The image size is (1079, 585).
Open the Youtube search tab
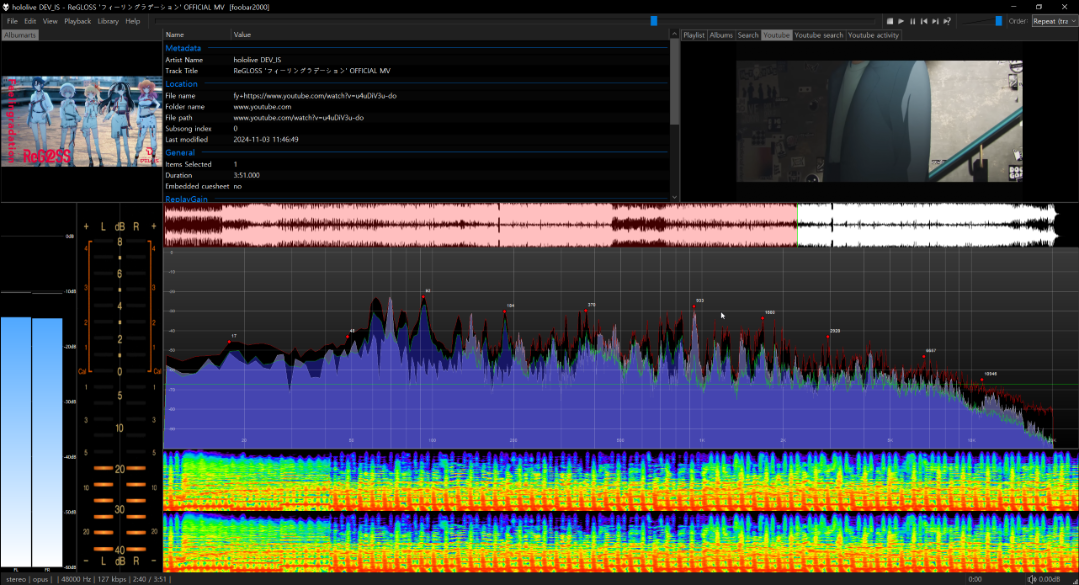tap(819, 35)
